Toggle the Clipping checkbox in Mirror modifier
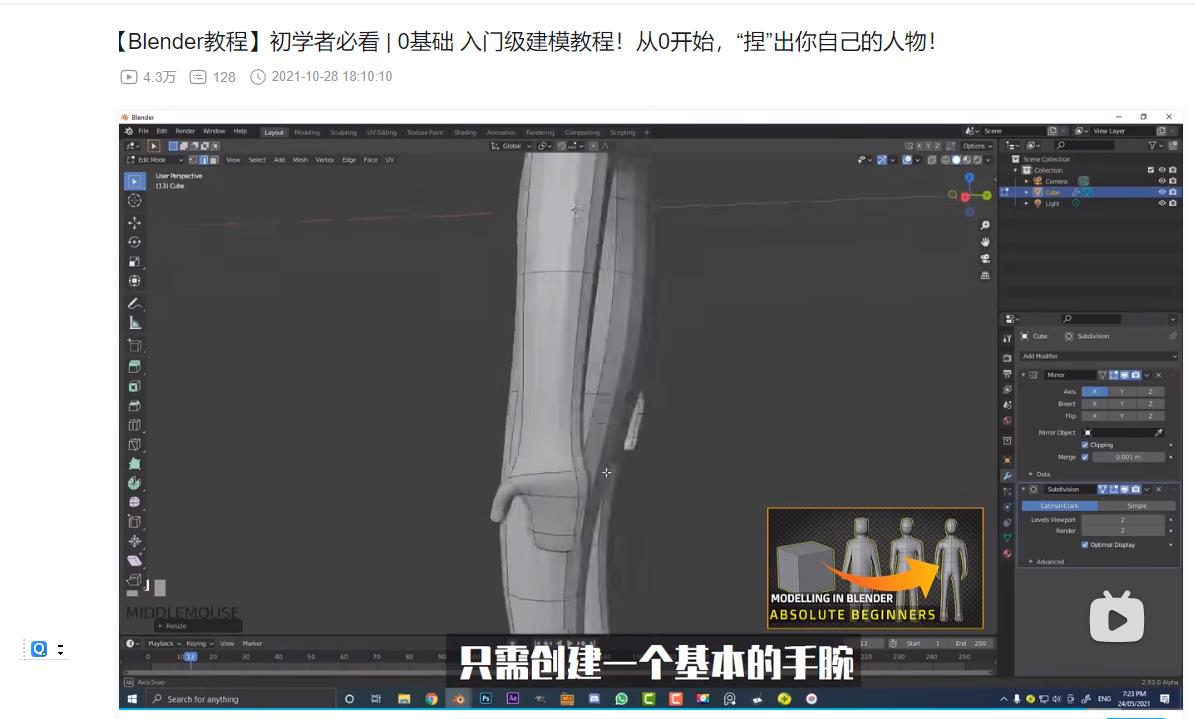Screen dimensions: 1195x719 pyautogui.click(x=1084, y=445)
